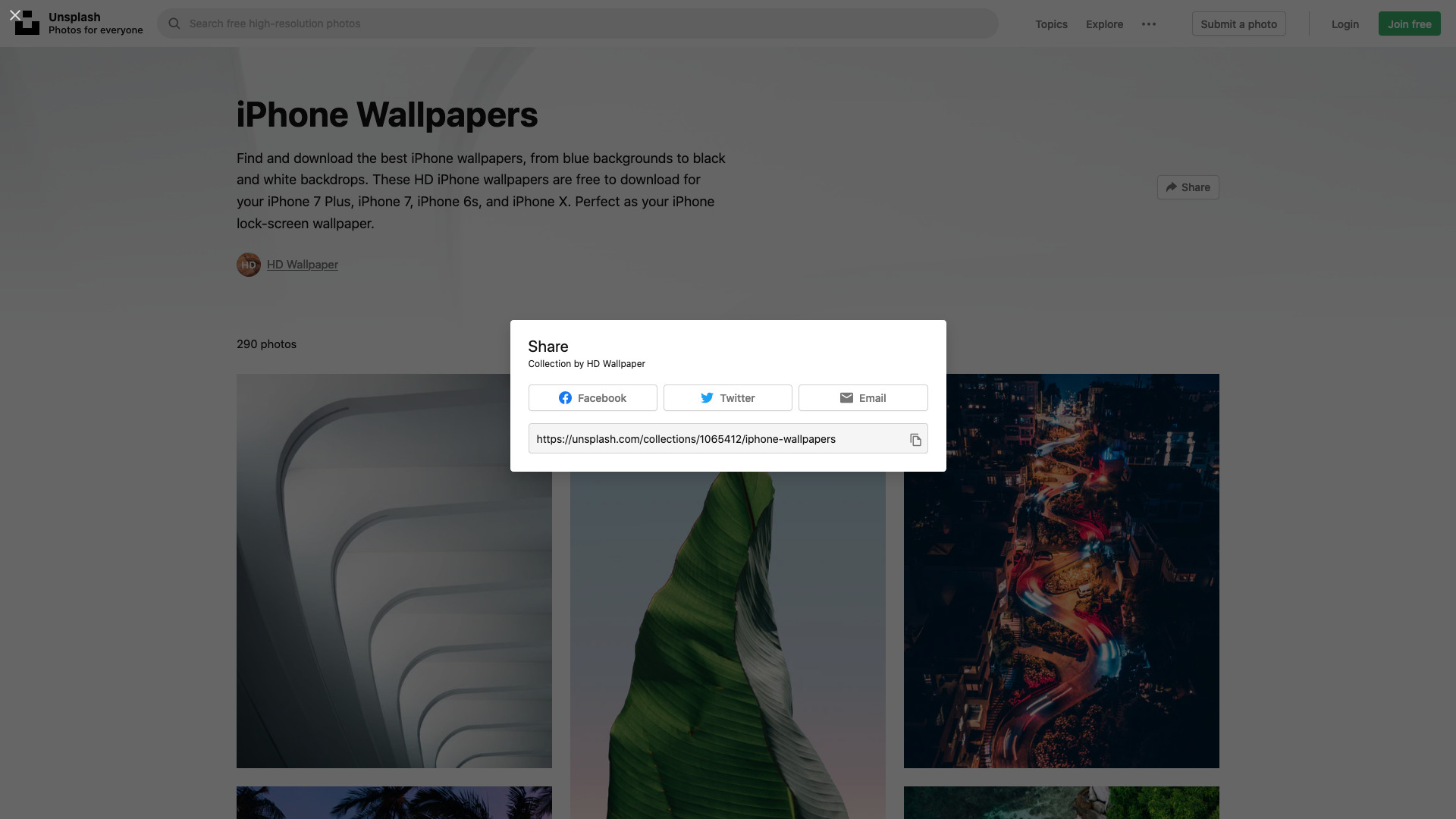Viewport: 1456px width, 819px height.
Task: Open the night winding street photo
Action: click(x=1062, y=607)
